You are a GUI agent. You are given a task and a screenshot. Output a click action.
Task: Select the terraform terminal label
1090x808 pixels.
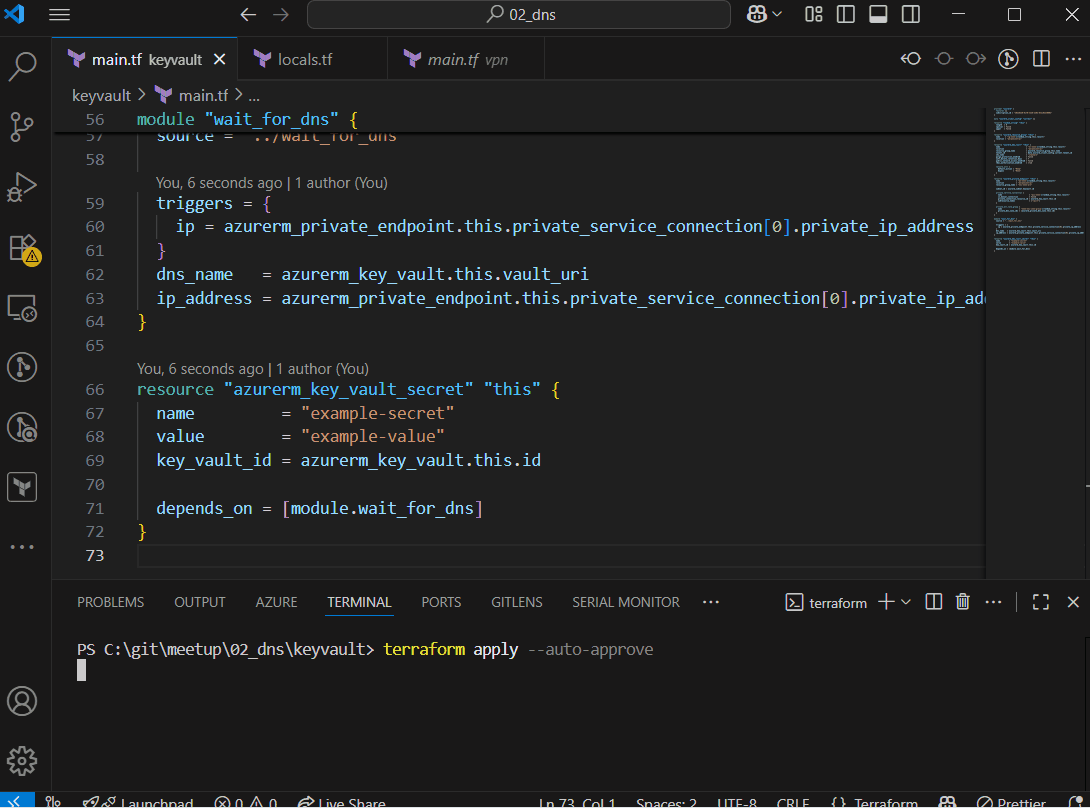point(826,603)
